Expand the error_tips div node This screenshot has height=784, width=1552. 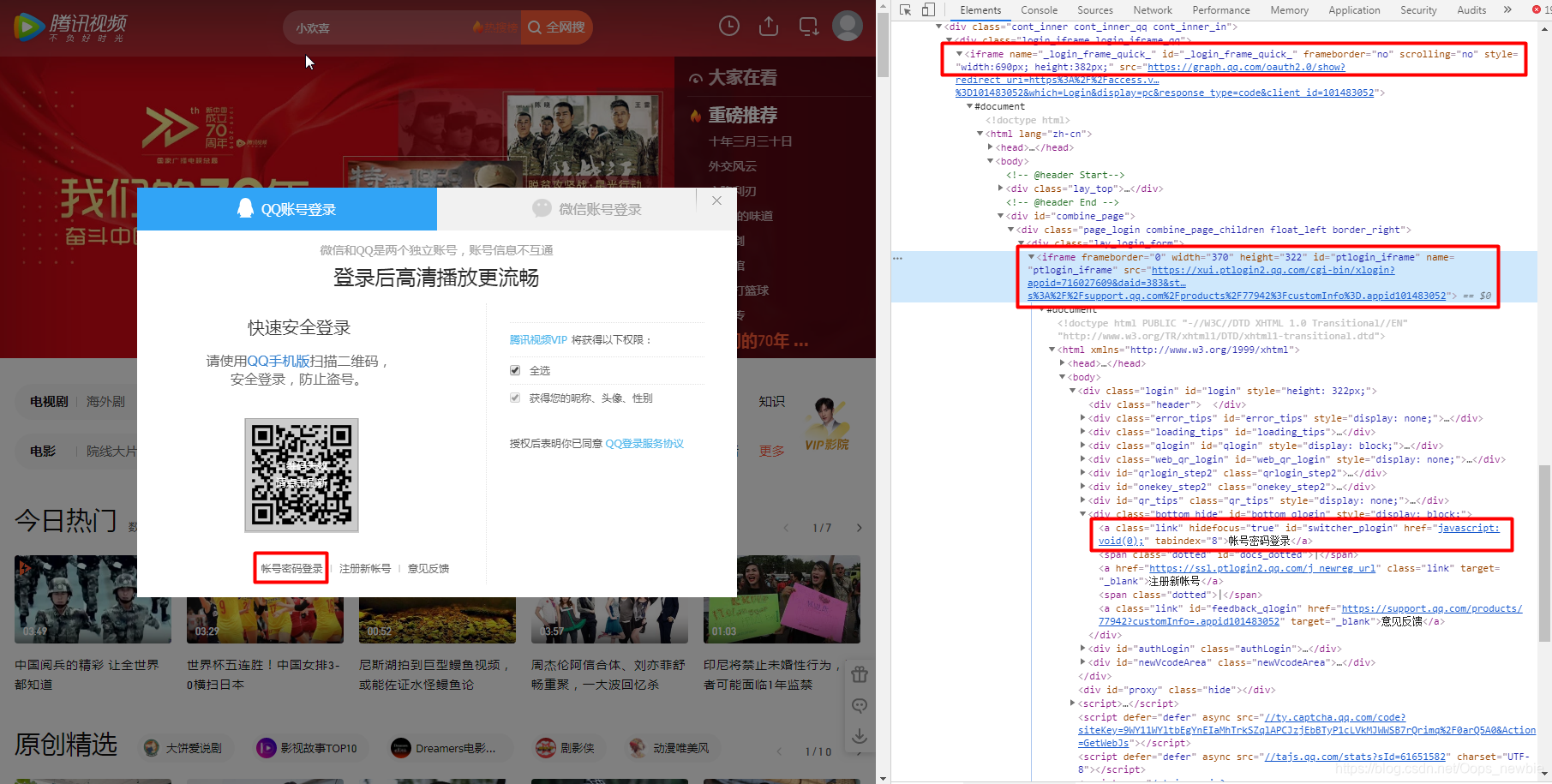pyautogui.click(x=1082, y=418)
